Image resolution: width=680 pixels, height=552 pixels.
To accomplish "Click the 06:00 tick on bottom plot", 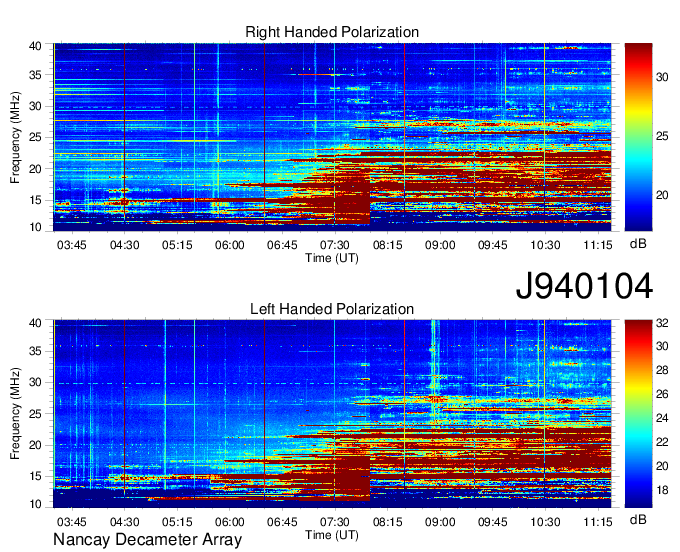I will (x=229, y=522).
